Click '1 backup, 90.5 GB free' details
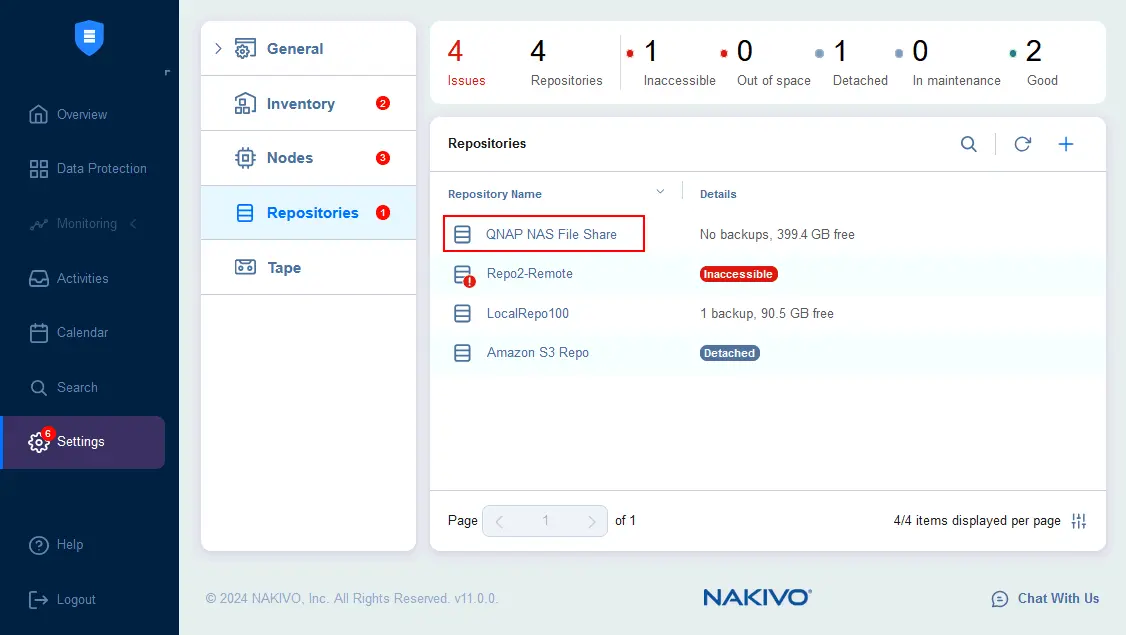This screenshot has height=635, width=1126. [x=767, y=314]
